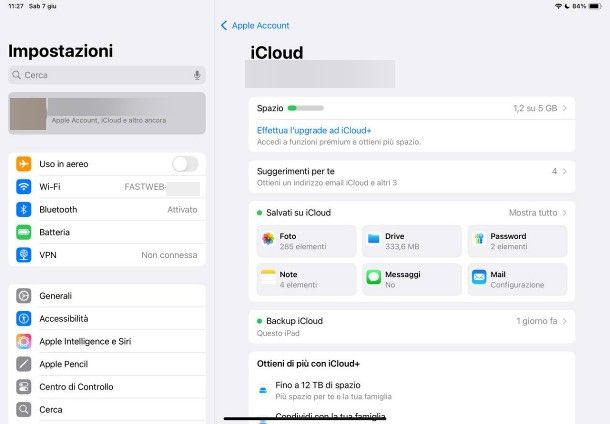The height and width of the screenshot is (424, 610).
Task: Tap the Apple Pencil icon
Action: coord(24,364)
